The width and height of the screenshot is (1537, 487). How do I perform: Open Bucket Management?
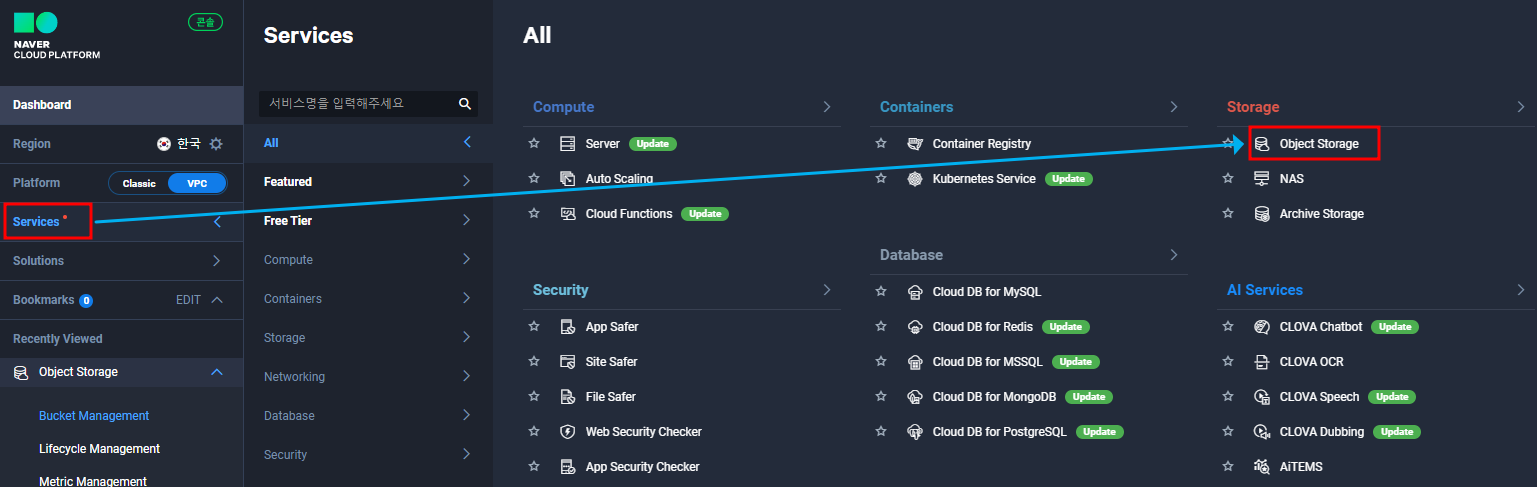(x=94, y=416)
